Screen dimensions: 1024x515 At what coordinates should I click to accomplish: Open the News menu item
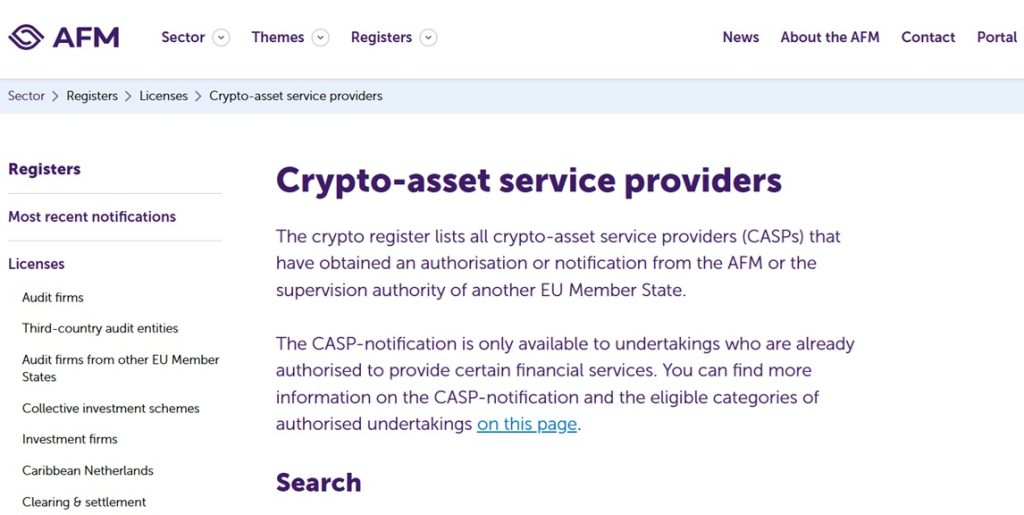740,37
